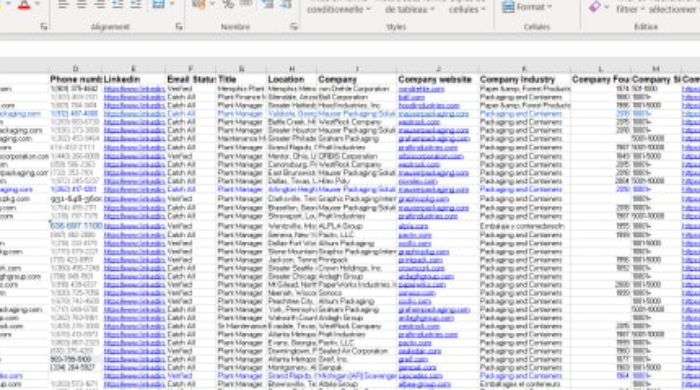Select column E header

pyautogui.click(x=133, y=69)
